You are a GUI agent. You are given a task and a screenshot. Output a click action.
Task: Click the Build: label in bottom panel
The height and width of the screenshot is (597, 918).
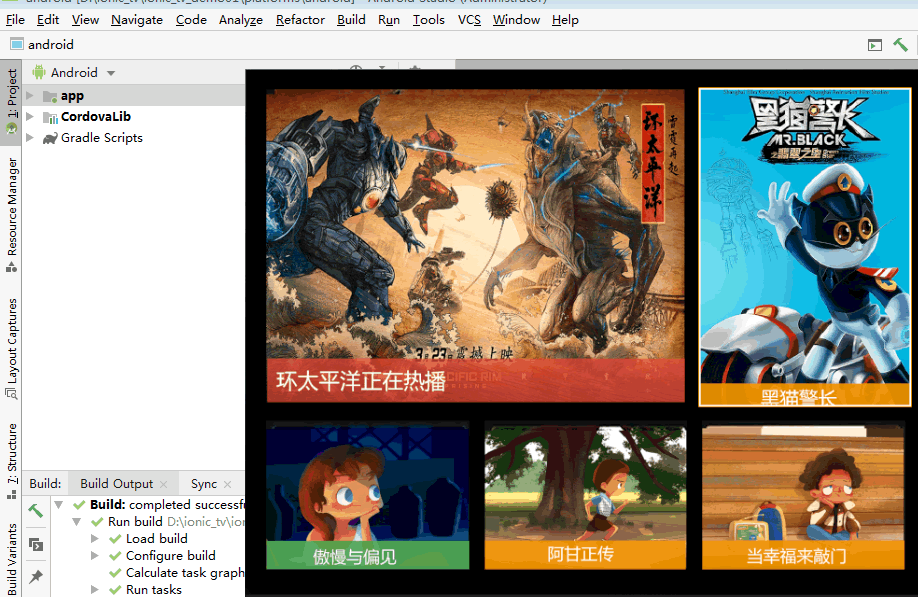coord(45,484)
